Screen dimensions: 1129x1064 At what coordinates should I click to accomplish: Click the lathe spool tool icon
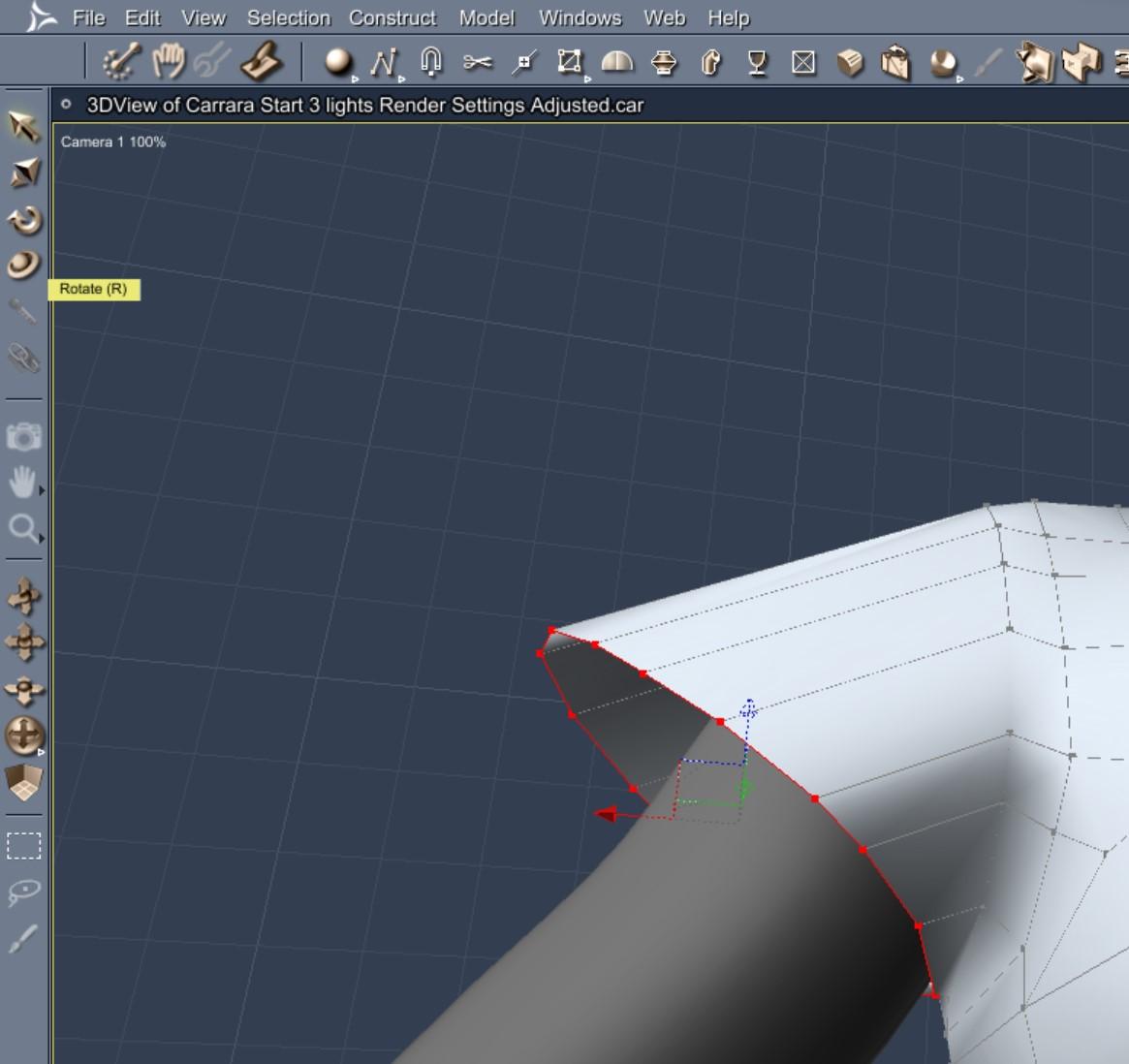(x=663, y=63)
